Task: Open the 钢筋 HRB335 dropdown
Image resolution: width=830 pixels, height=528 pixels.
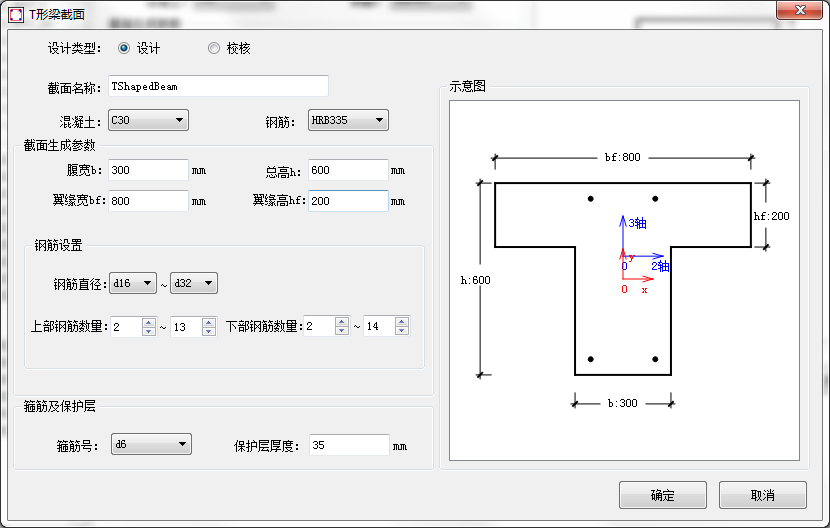Action: pyautogui.click(x=348, y=121)
